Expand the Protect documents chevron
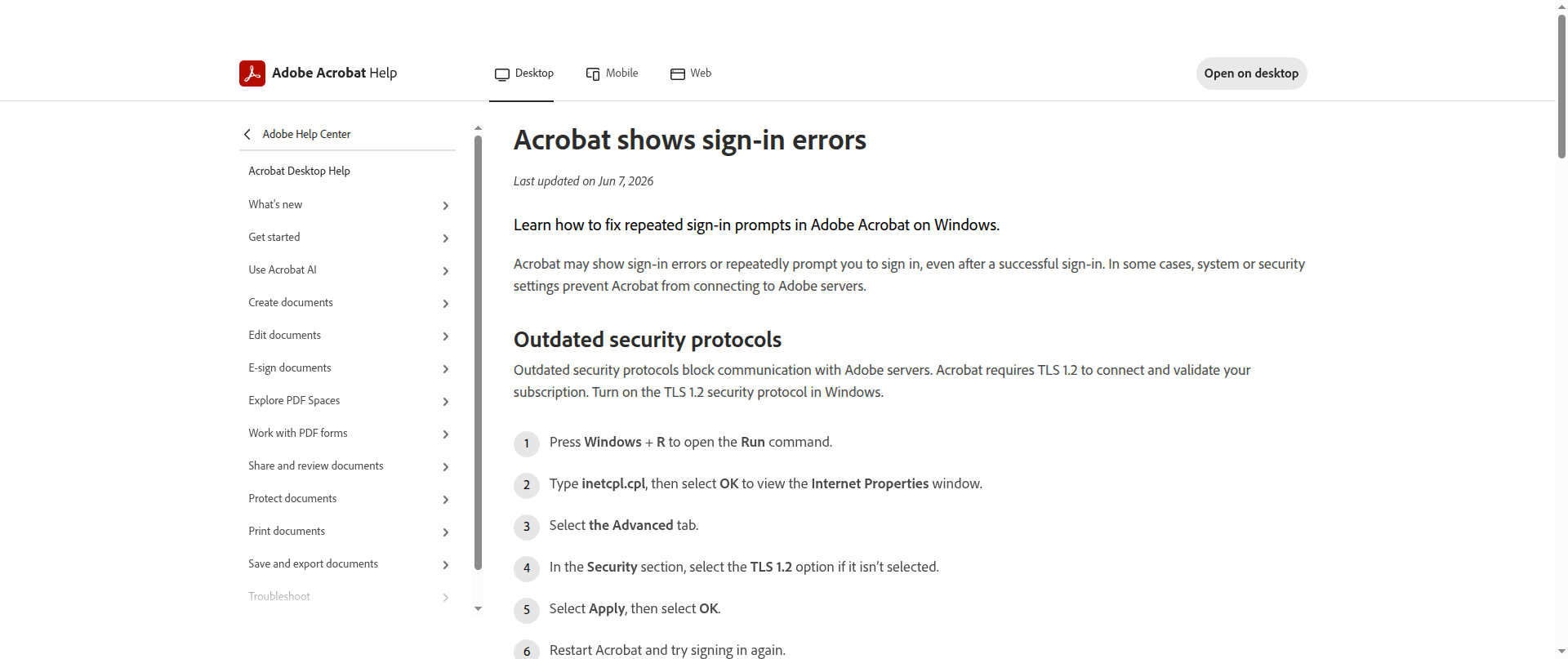 point(446,500)
